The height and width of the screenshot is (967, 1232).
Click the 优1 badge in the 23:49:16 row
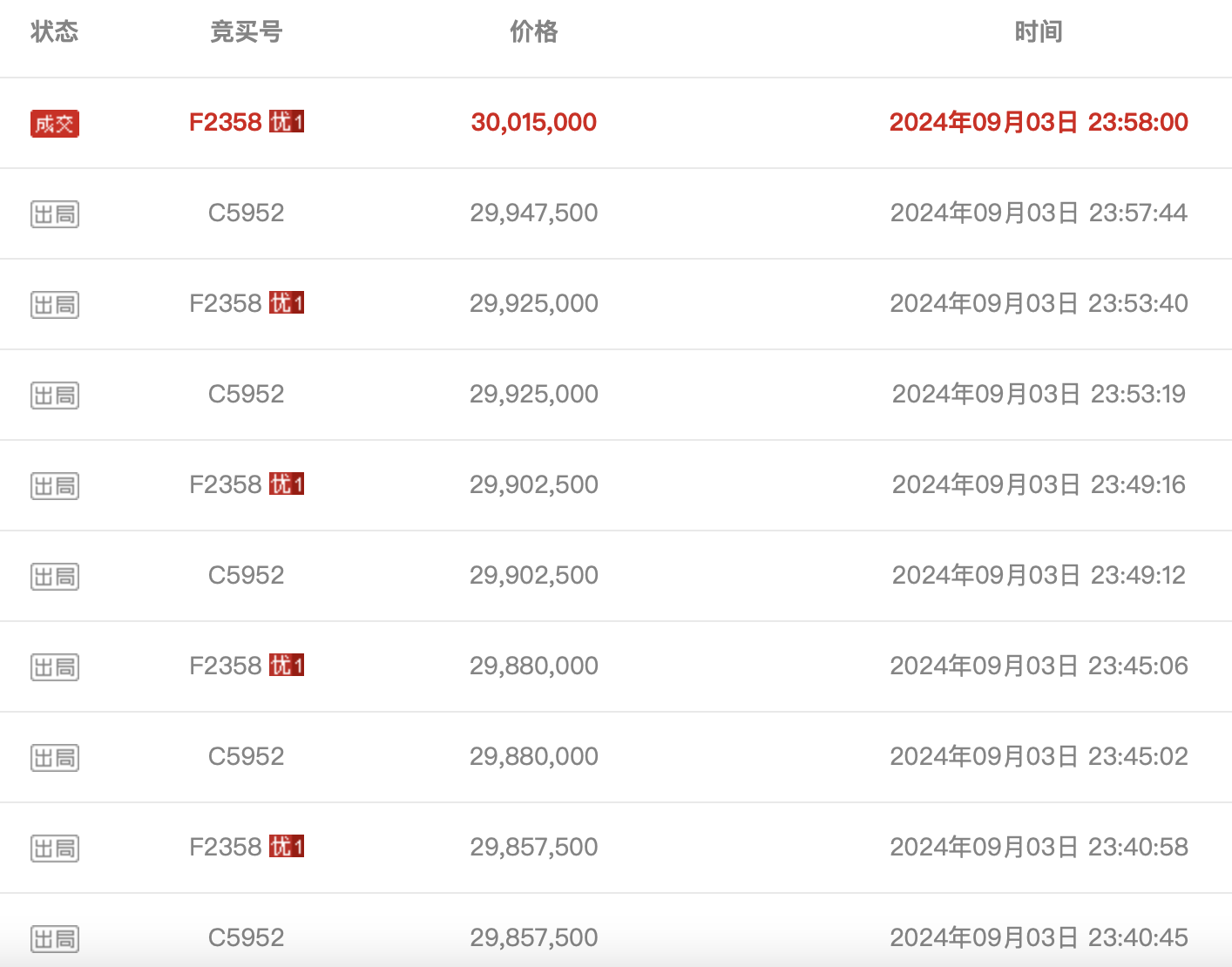click(x=287, y=484)
